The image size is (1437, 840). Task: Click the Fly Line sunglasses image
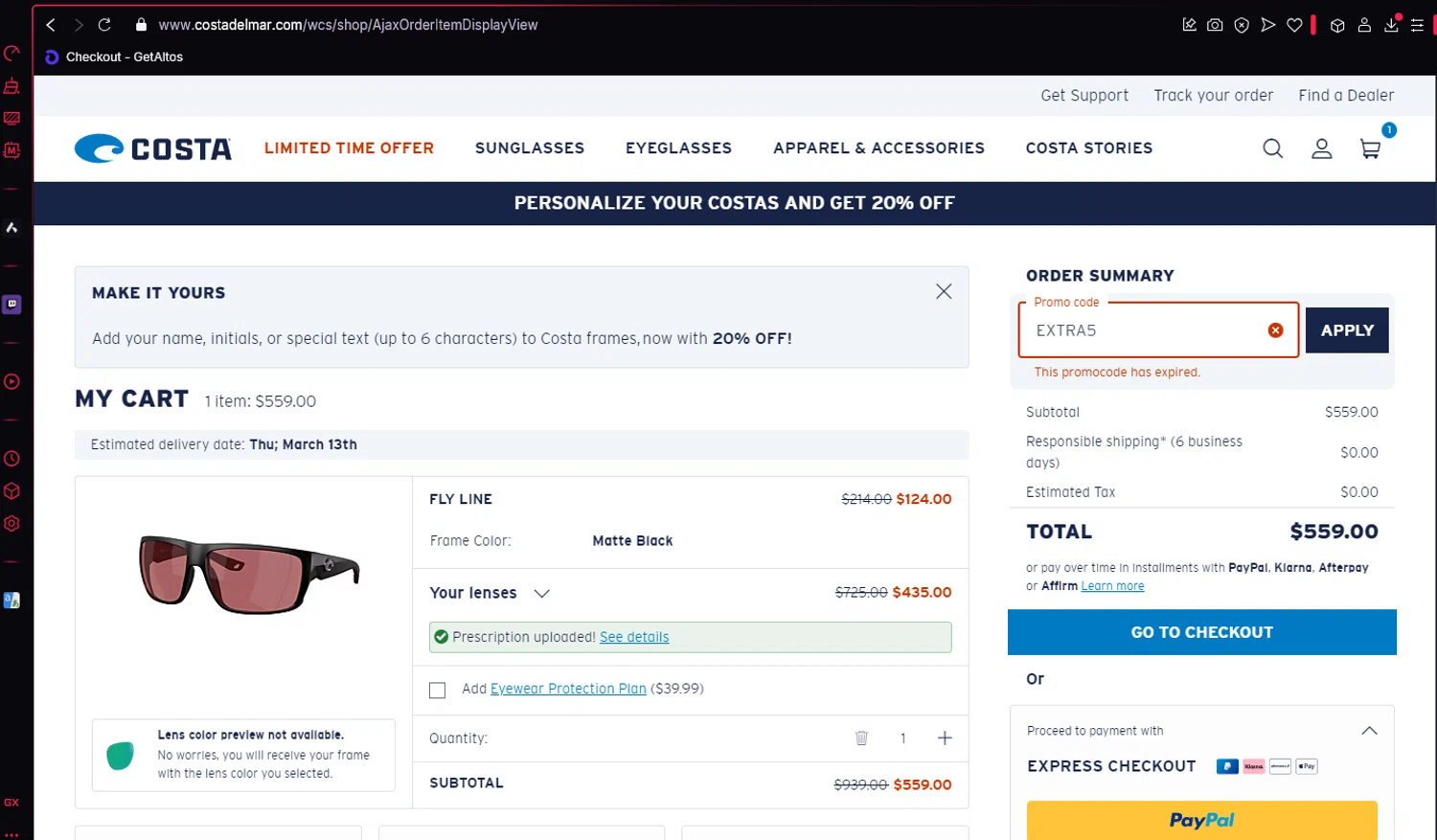pos(249,574)
